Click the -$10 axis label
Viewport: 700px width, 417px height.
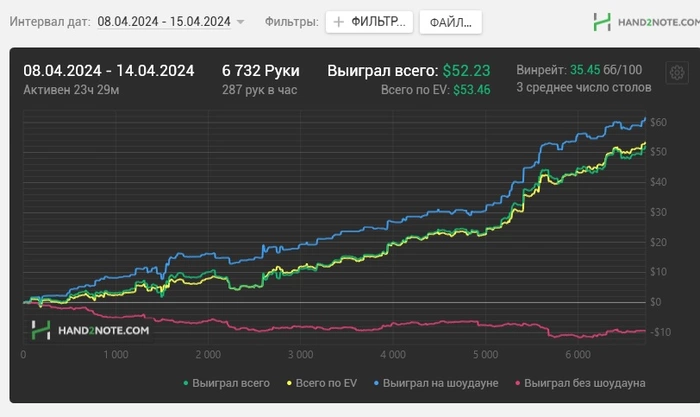(660, 332)
